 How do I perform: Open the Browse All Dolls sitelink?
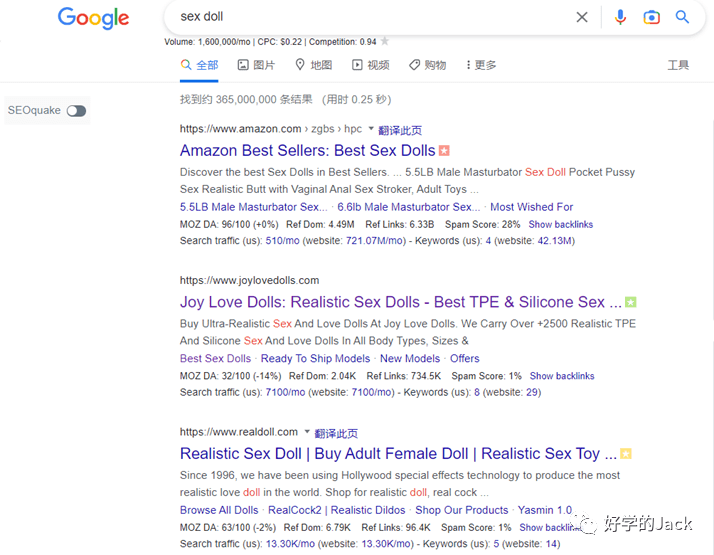coord(219,510)
